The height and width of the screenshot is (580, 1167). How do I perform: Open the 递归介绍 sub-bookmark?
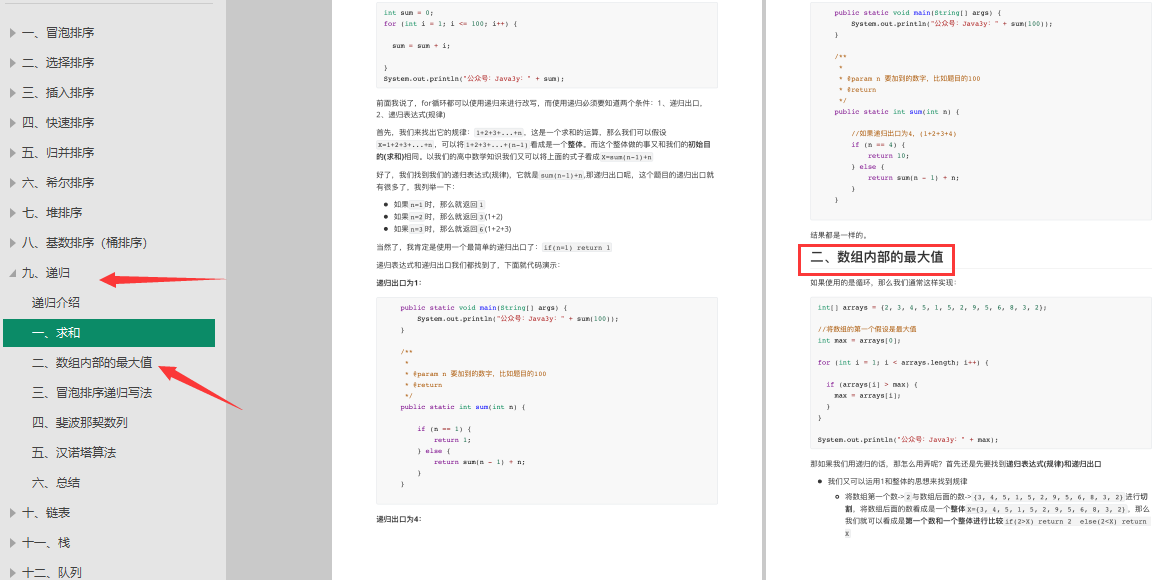coord(56,303)
